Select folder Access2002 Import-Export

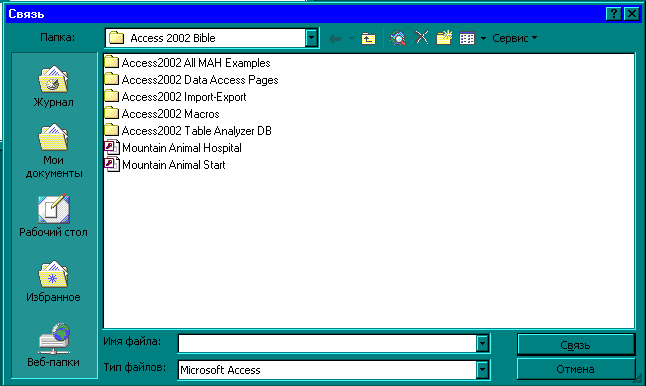click(176, 96)
